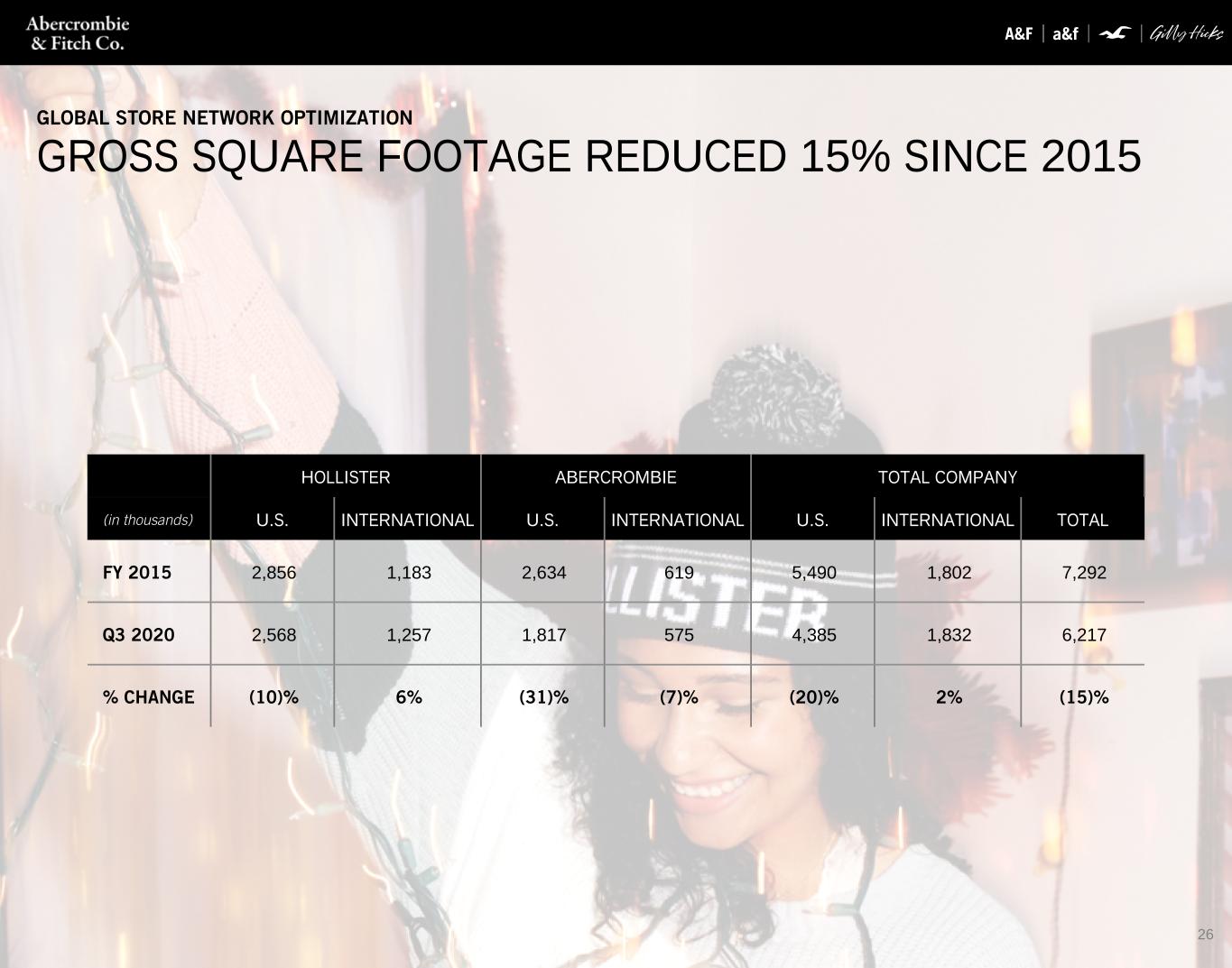Click the 6% change value
1232x968 pixels.
[x=409, y=697]
